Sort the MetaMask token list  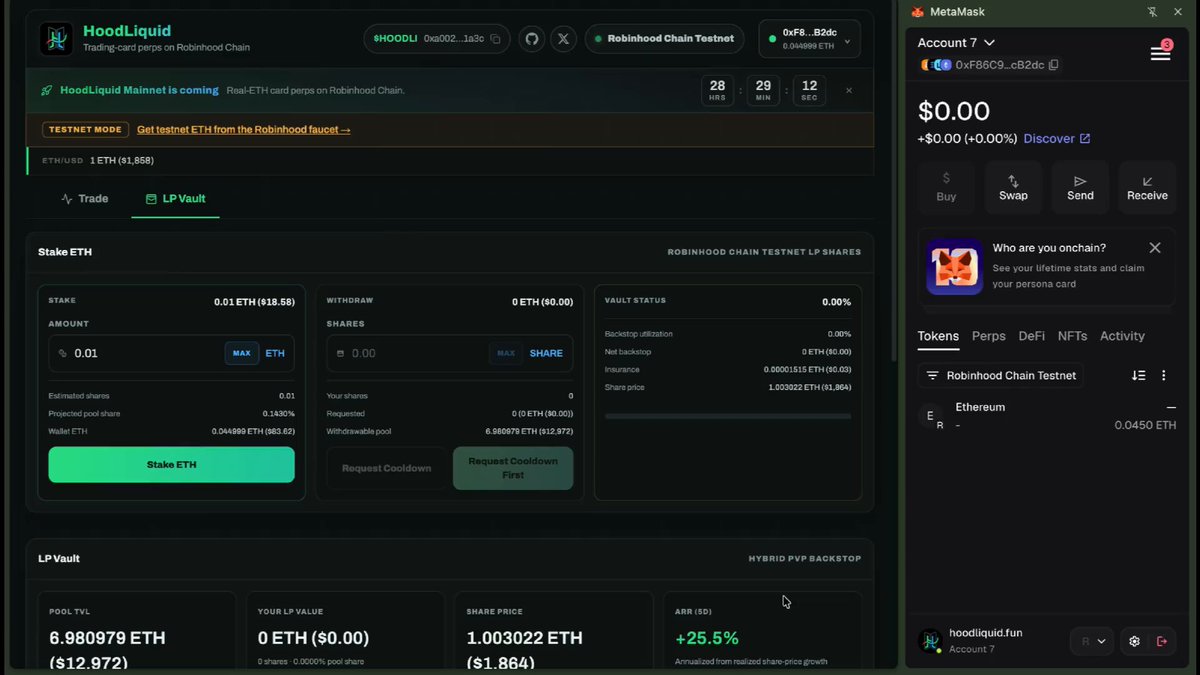1138,375
